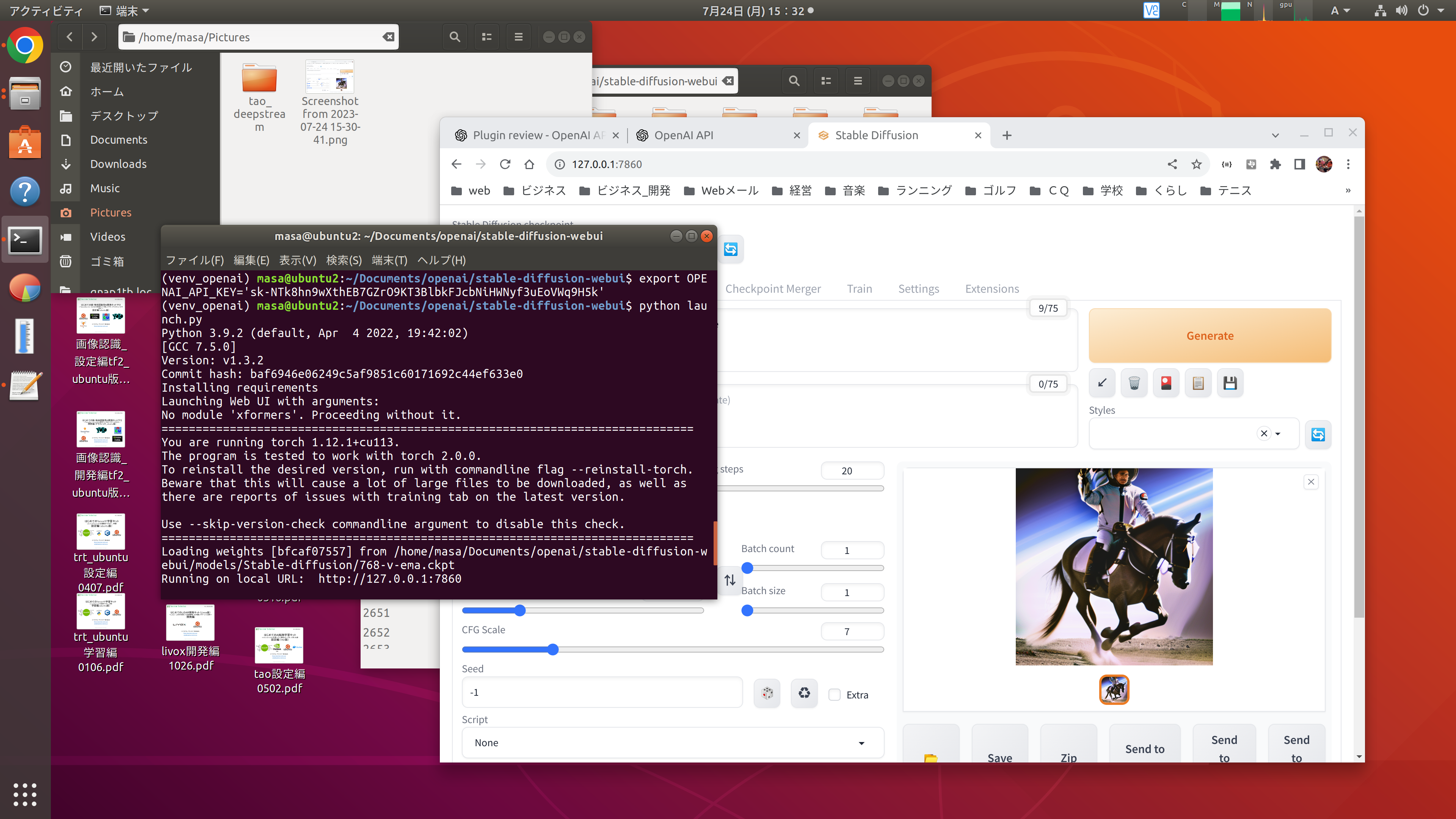The width and height of the screenshot is (1456, 819).
Task: Open the Styles dropdown arrow
Action: (1278, 433)
